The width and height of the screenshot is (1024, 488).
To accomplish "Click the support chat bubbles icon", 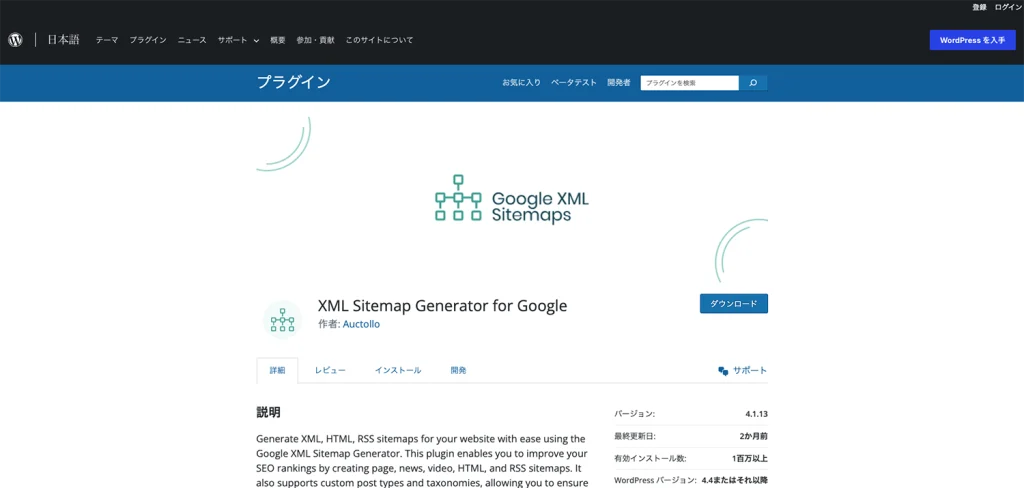I will point(723,370).
